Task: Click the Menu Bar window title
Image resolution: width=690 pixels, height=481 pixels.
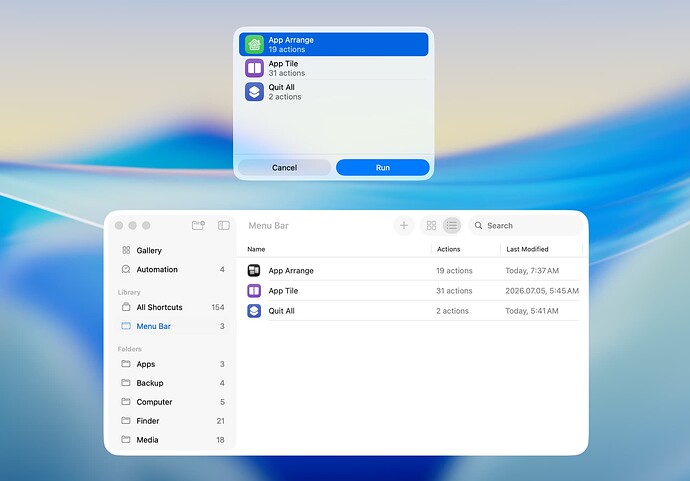Action: [268, 226]
